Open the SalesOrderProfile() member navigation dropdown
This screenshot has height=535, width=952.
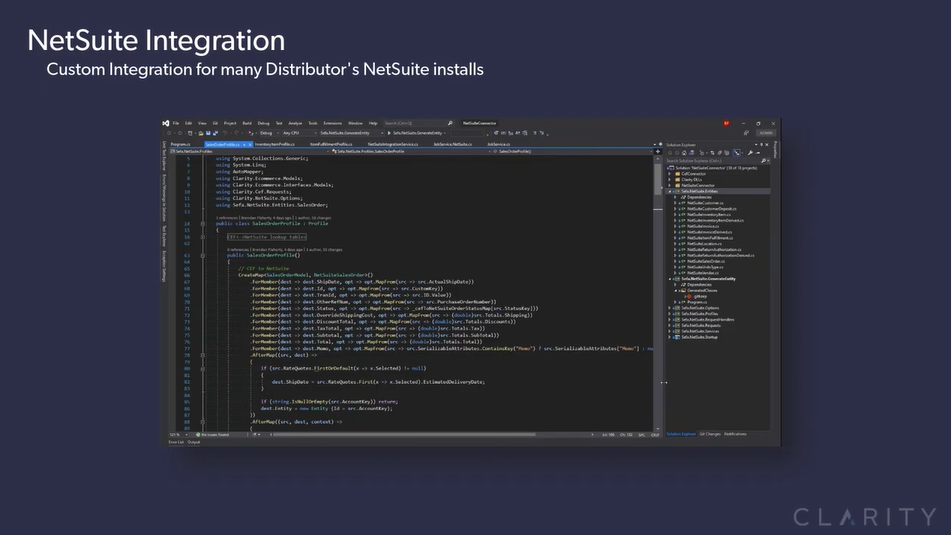(573, 151)
